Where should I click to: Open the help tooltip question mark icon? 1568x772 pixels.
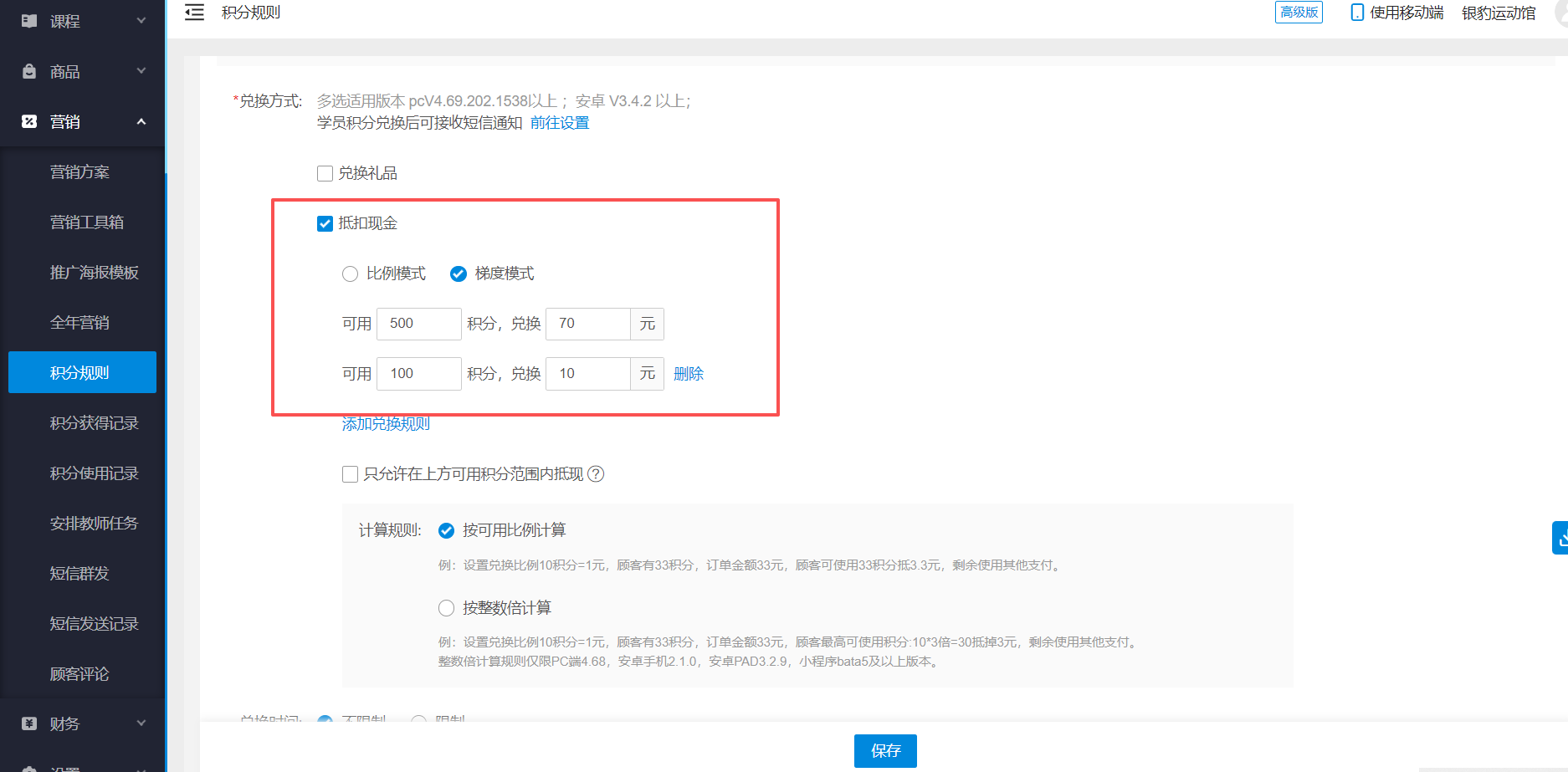pyautogui.click(x=597, y=474)
